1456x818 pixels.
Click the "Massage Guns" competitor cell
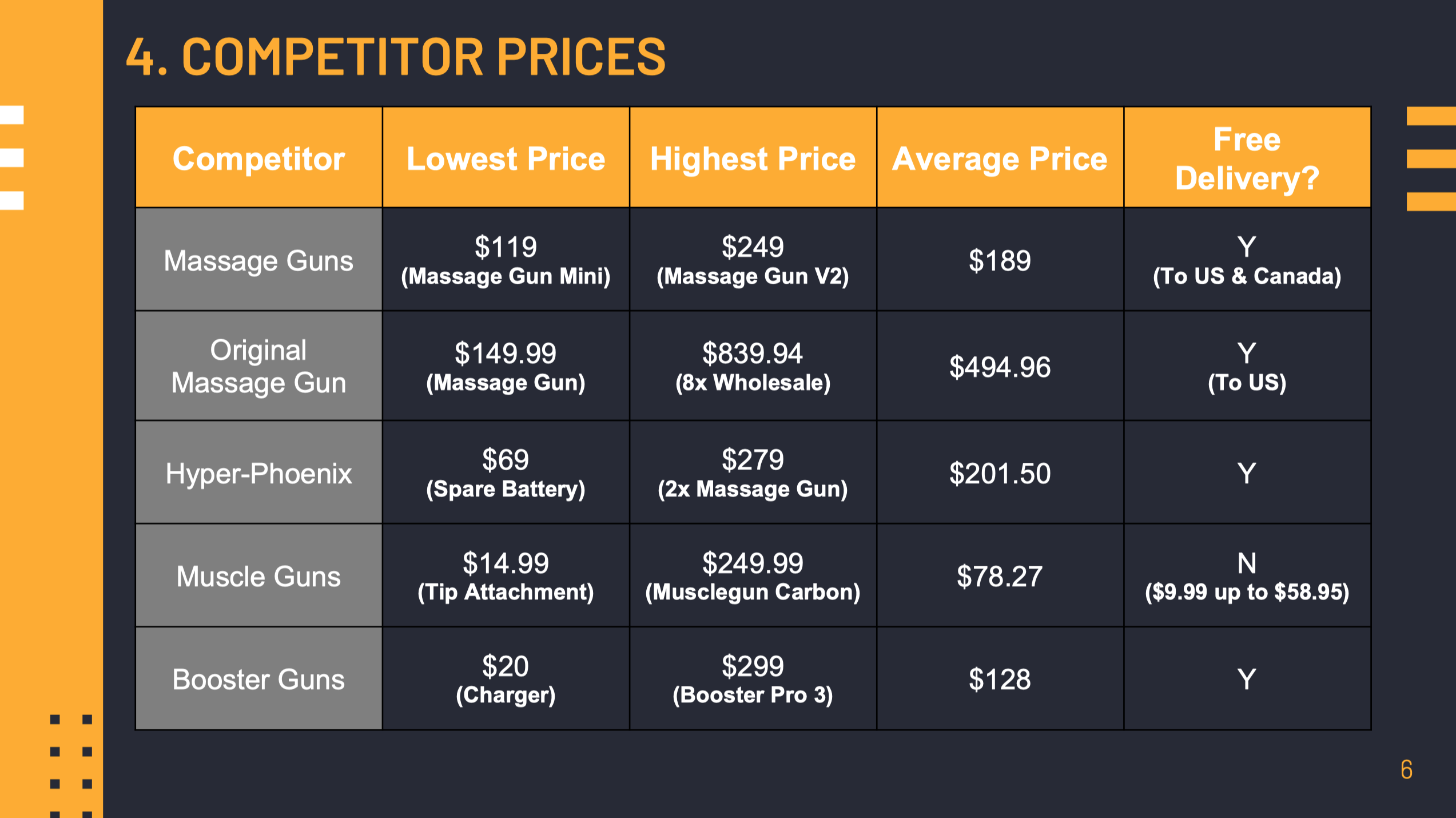click(x=258, y=260)
